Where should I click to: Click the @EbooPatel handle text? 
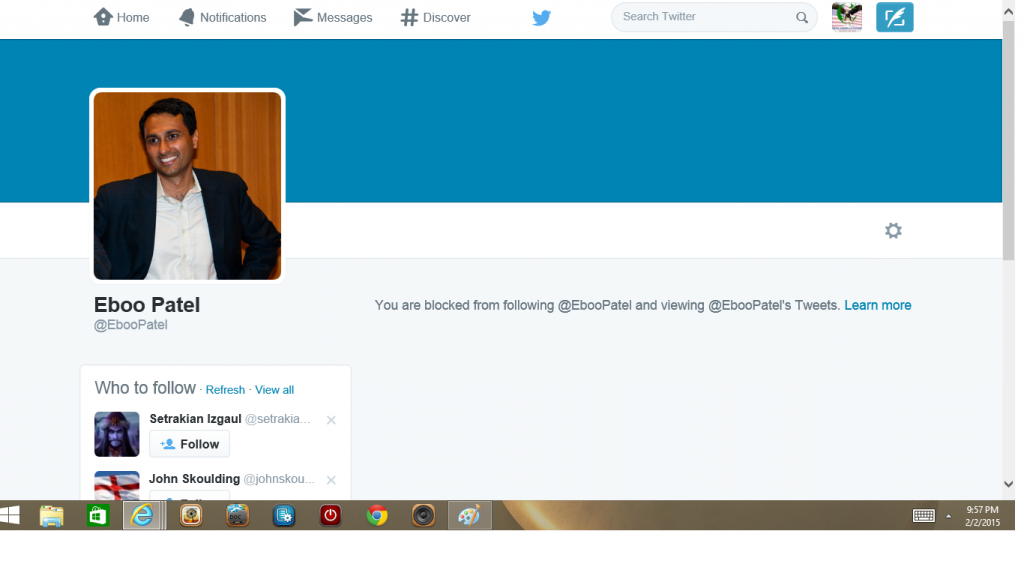click(x=131, y=325)
